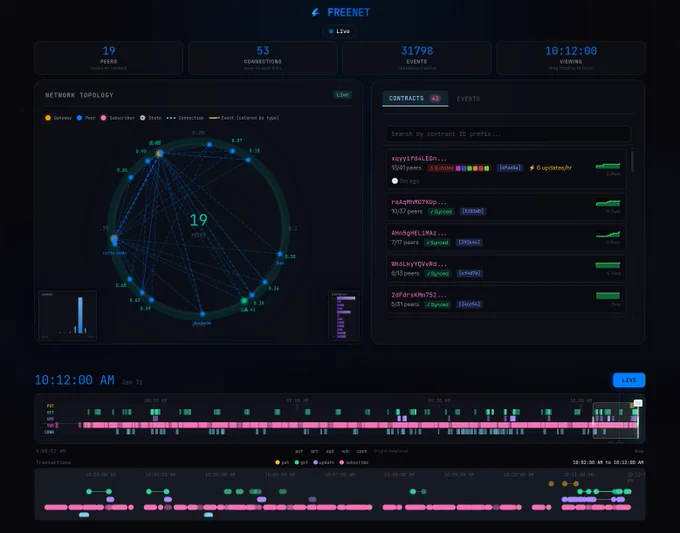Click the State legend circle icon
The width and height of the screenshot is (680, 533).
(x=143, y=118)
